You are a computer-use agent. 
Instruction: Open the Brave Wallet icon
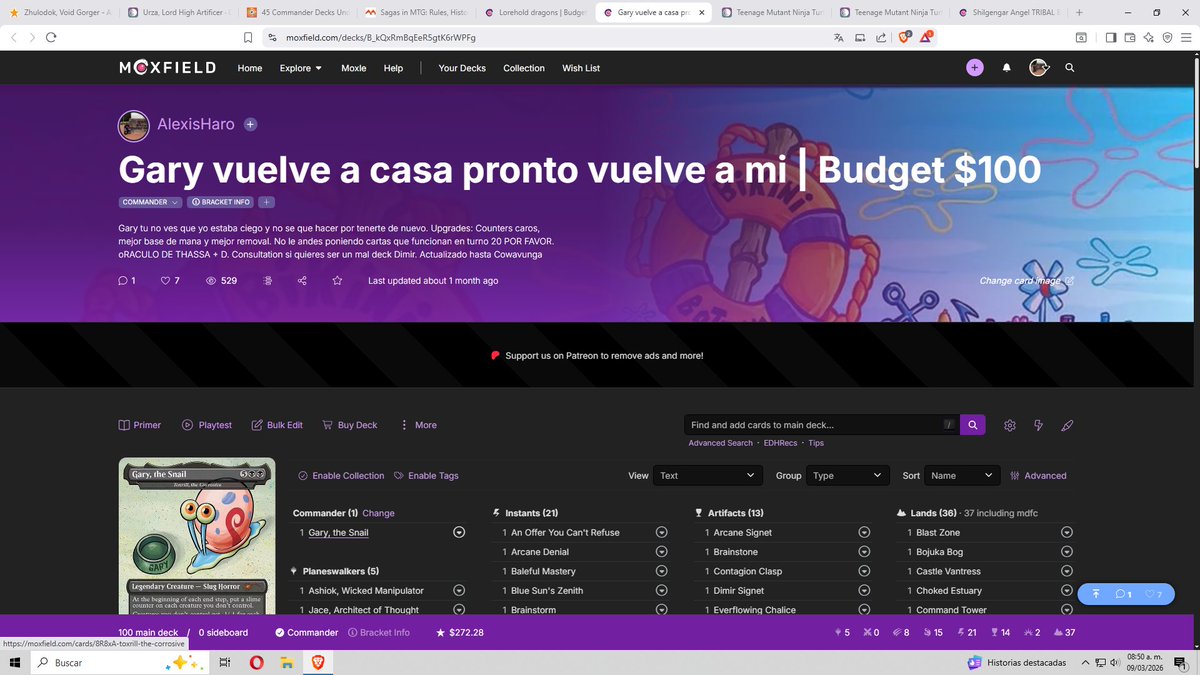(1130, 37)
